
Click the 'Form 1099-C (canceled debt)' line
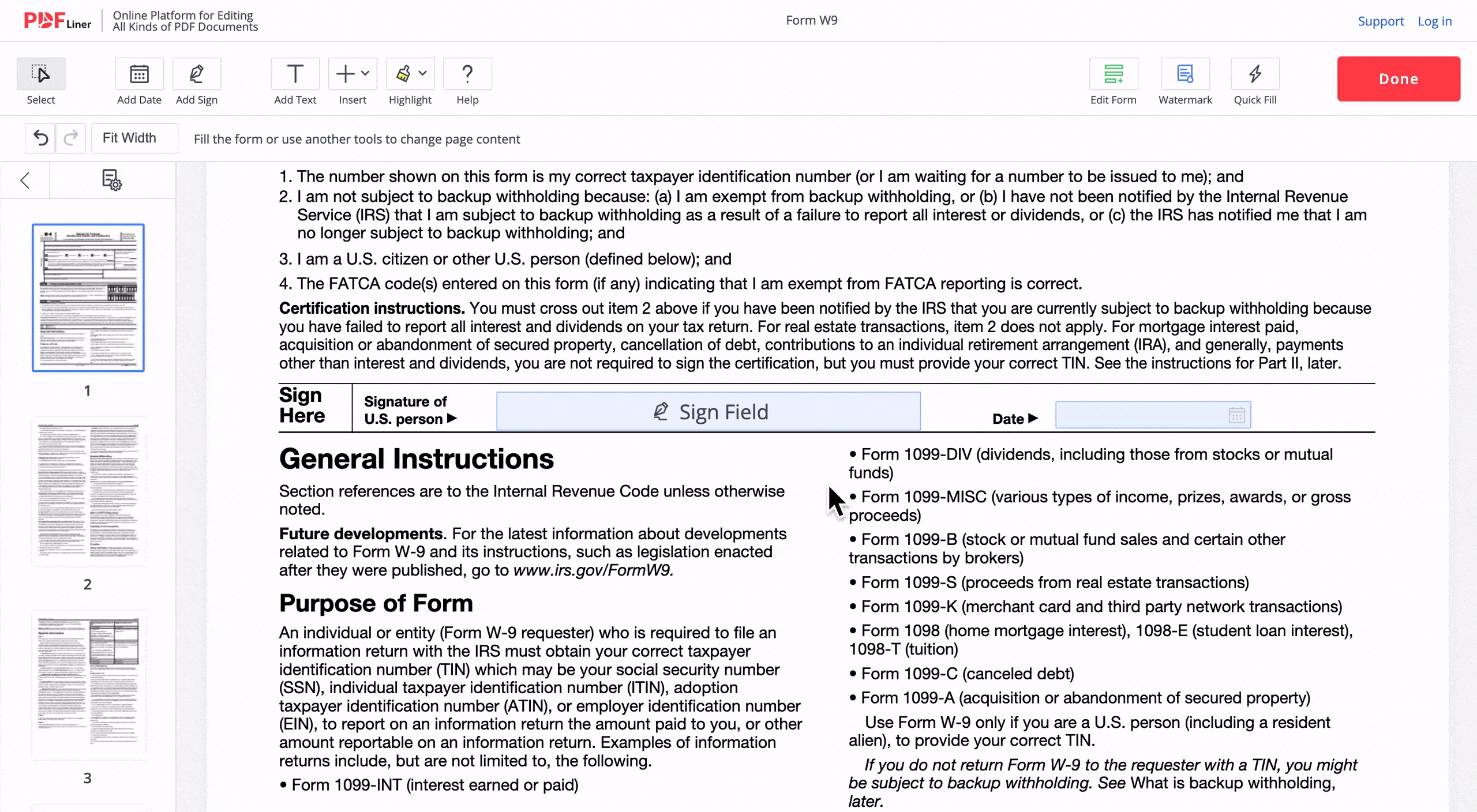[961, 674]
